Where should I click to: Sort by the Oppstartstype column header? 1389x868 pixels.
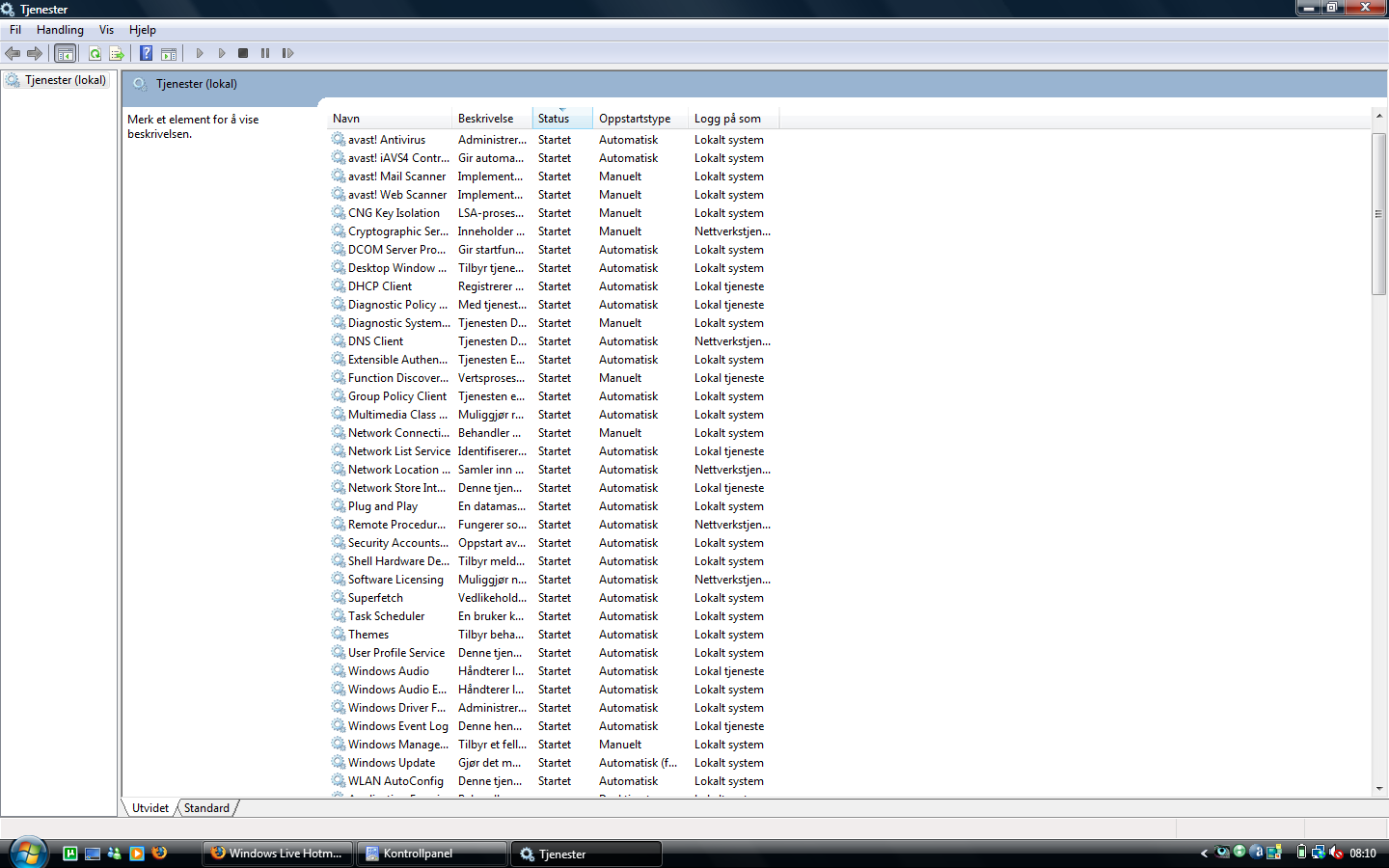click(640, 119)
